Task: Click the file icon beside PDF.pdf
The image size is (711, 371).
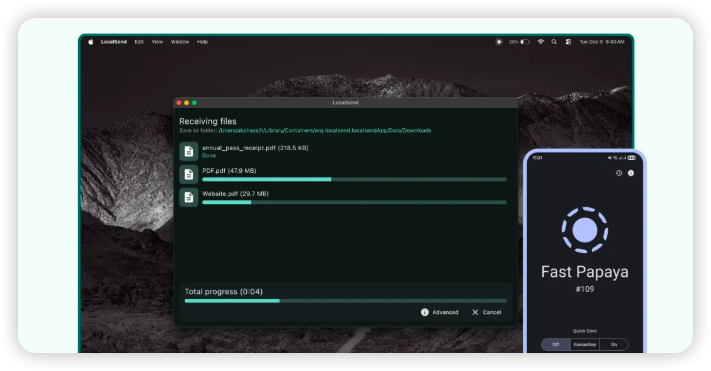Action: (189, 174)
